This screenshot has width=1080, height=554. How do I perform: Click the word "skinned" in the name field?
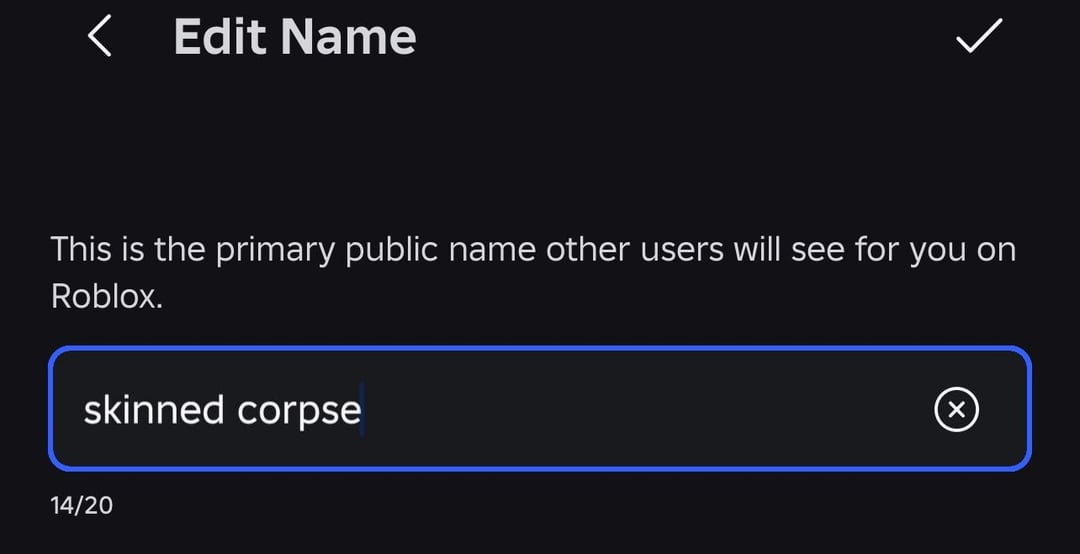[153, 410]
